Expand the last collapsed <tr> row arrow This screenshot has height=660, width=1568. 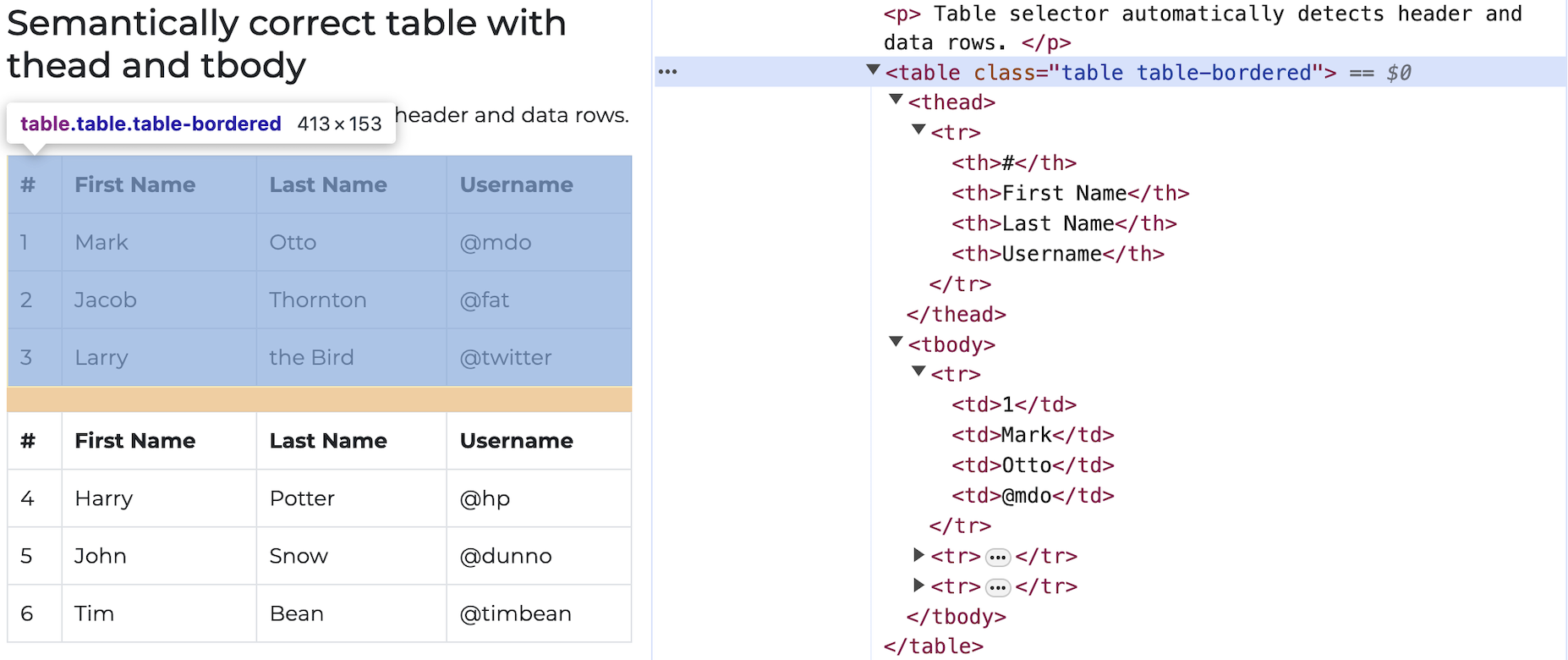pyautogui.click(x=918, y=586)
